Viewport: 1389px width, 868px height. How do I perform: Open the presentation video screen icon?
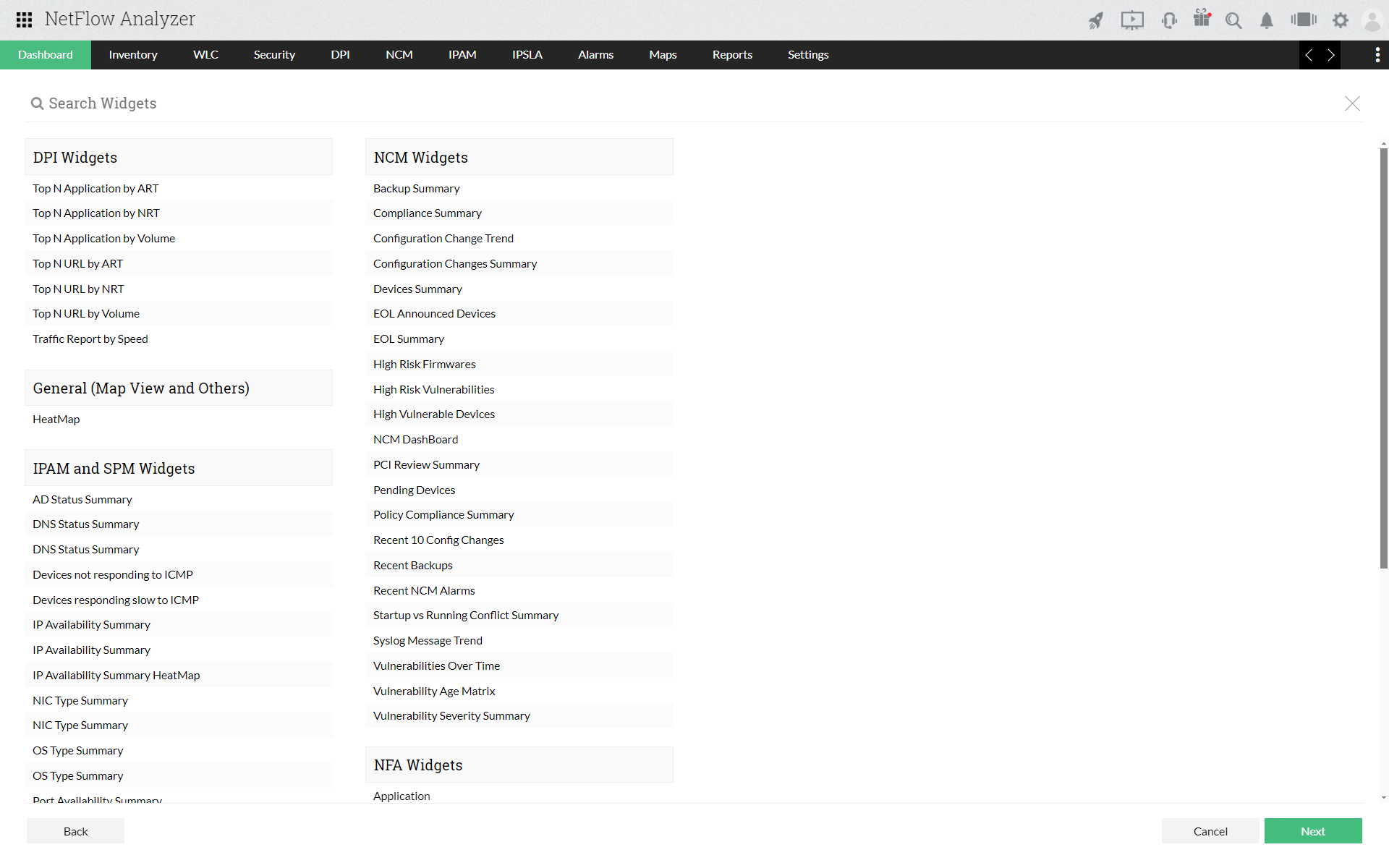point(1132,20)
